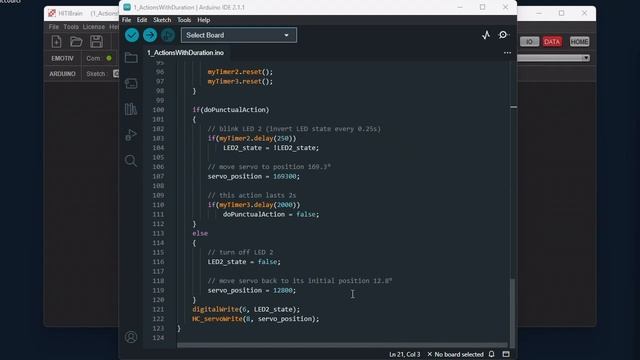
Task: Click the Verify sketch checkmark button
Action: click(132, 35)
